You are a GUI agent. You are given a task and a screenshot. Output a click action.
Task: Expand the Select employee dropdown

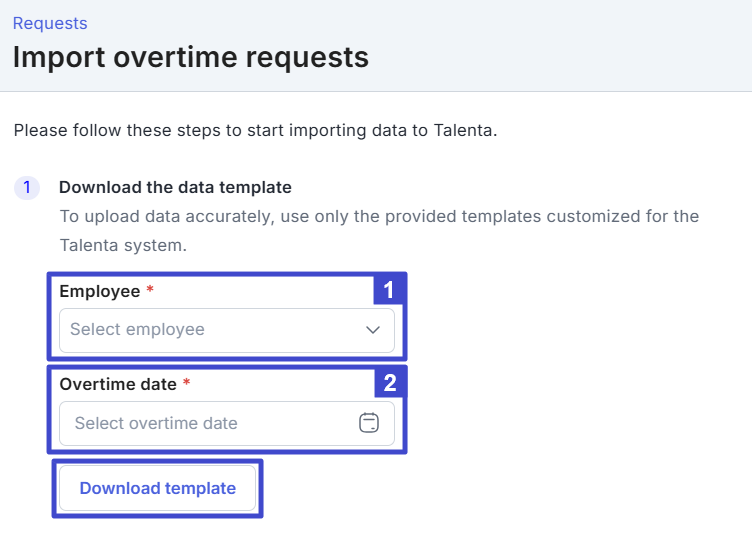tap(226, 330)
